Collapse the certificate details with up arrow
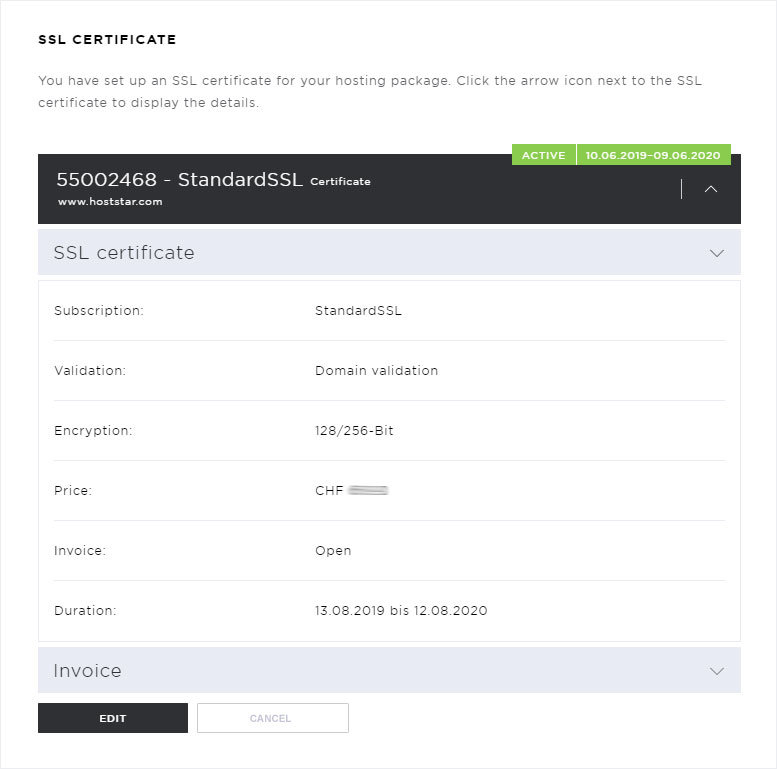The image size is (777, 769). [x=711, y=189]
